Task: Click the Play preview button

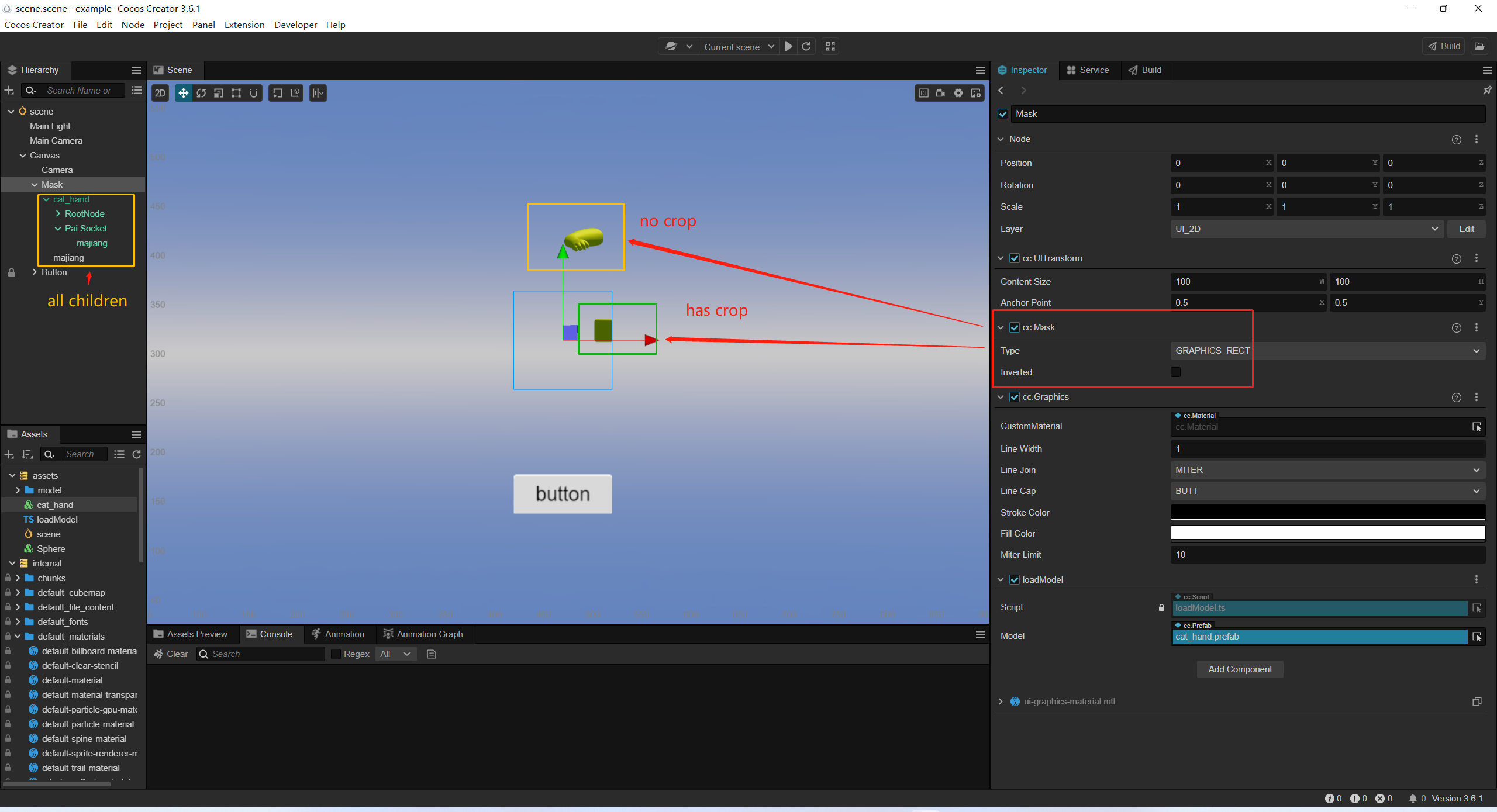Action: [x=789, y=46]
